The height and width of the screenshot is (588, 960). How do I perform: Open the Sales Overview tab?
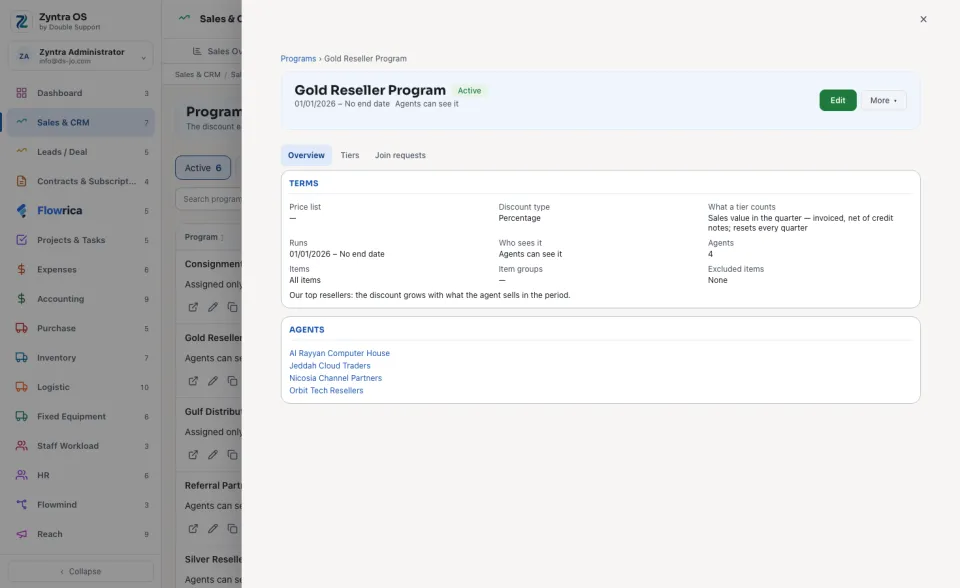(217, 51)
